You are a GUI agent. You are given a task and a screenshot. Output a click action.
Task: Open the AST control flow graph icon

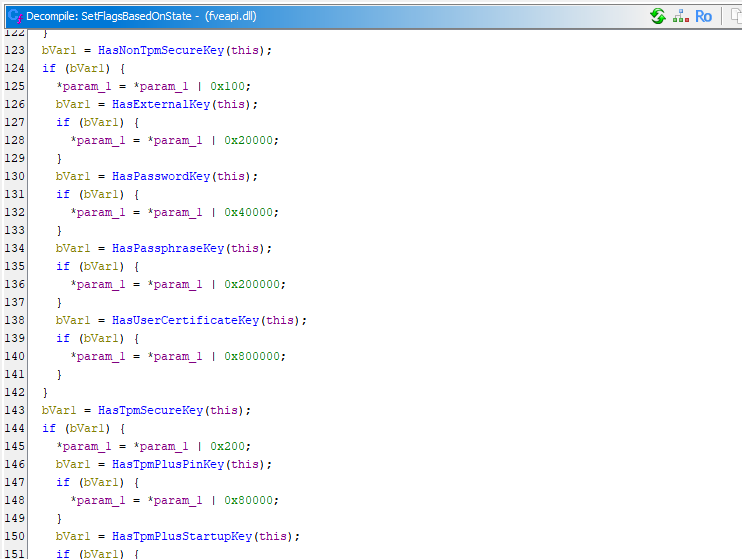tap(681, 16)
